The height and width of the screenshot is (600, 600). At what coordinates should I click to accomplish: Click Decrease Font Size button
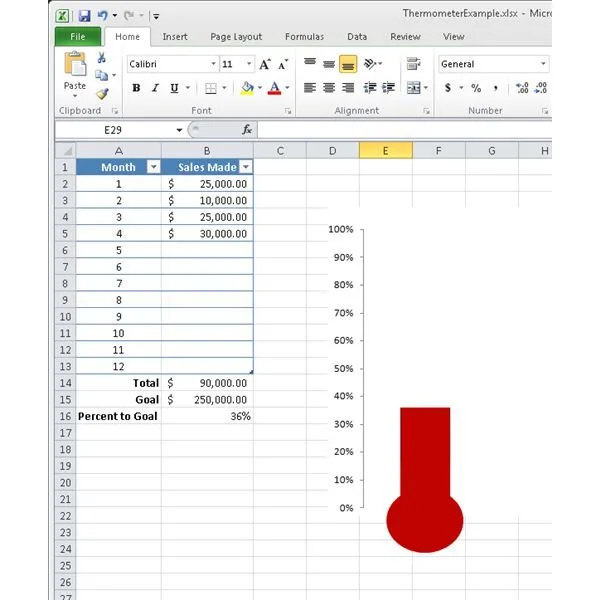coord(283,65)
